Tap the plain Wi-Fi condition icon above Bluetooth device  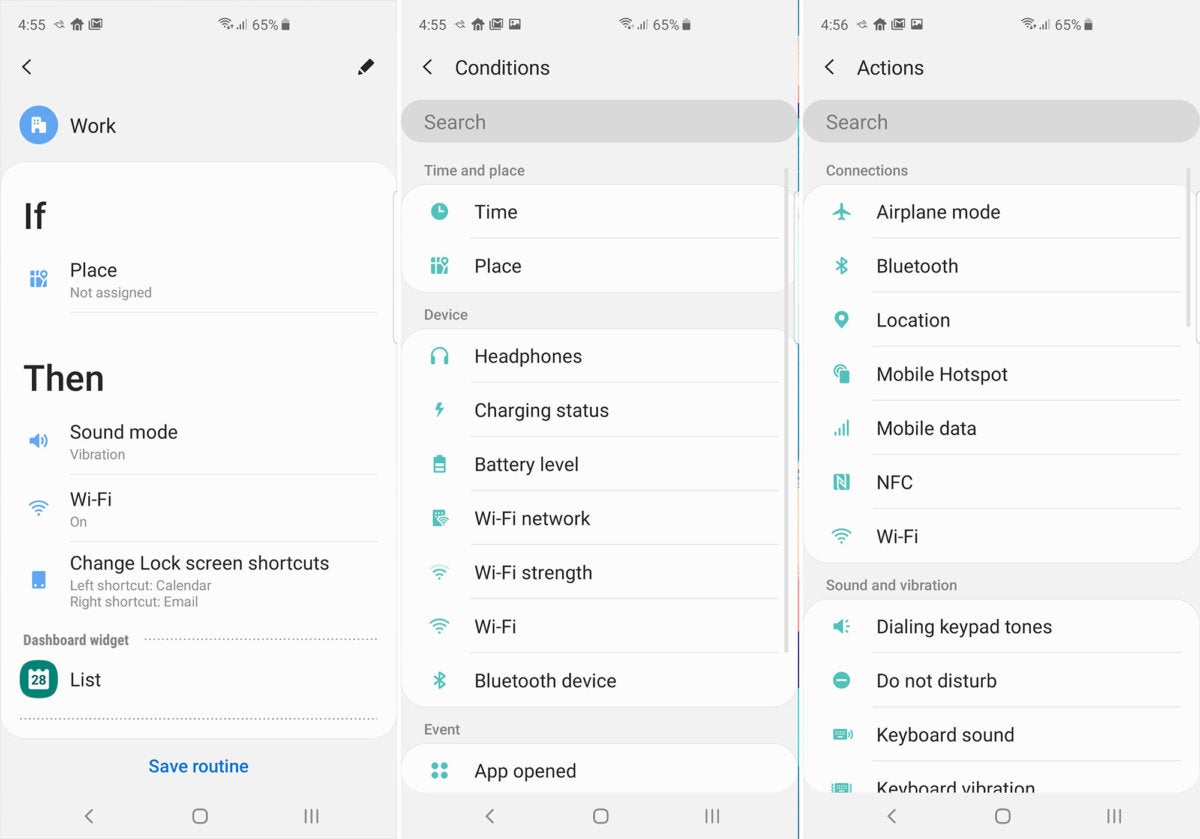pyautogui.click(x=439, y=626)
